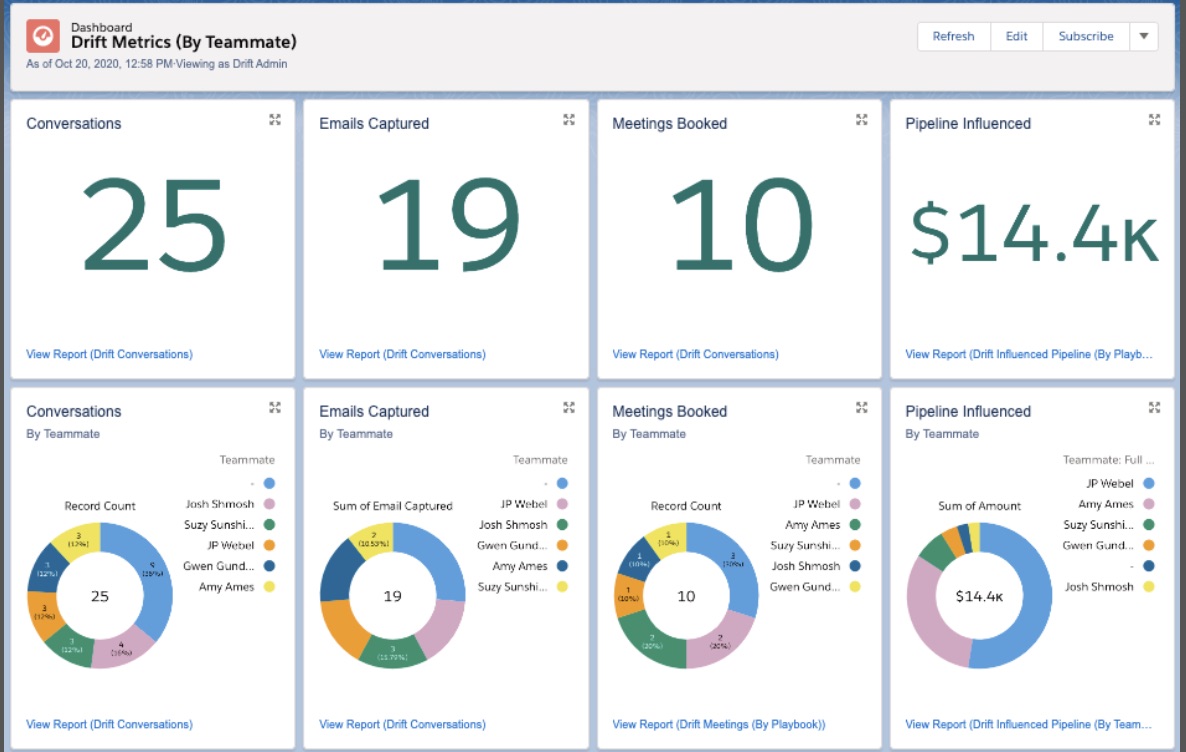Image resolution: width=1186 pixels, height=752 pixels.
Task: Click the Sum of Amount chart label
Action: point(980,505)
